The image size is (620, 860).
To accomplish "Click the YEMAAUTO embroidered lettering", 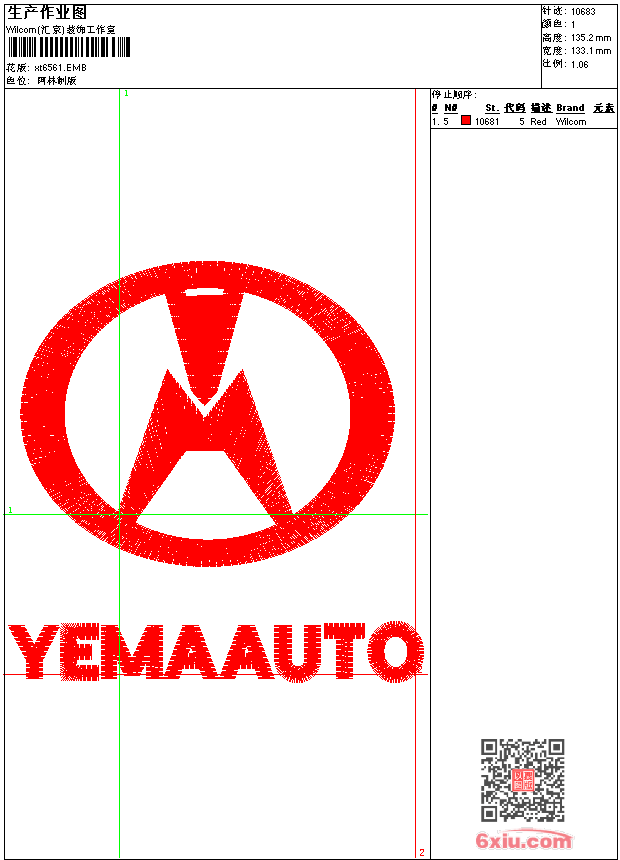I will click(216, 652).
